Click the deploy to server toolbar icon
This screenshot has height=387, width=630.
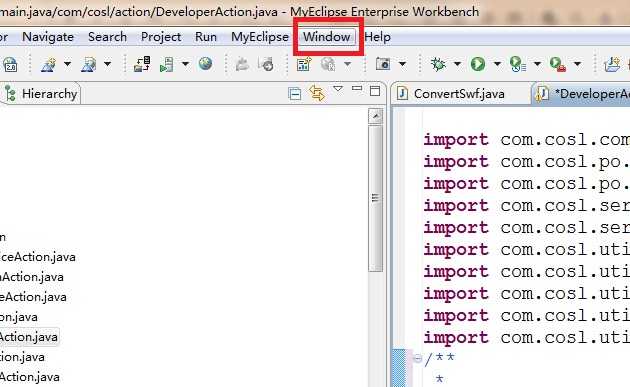point(142,64)
